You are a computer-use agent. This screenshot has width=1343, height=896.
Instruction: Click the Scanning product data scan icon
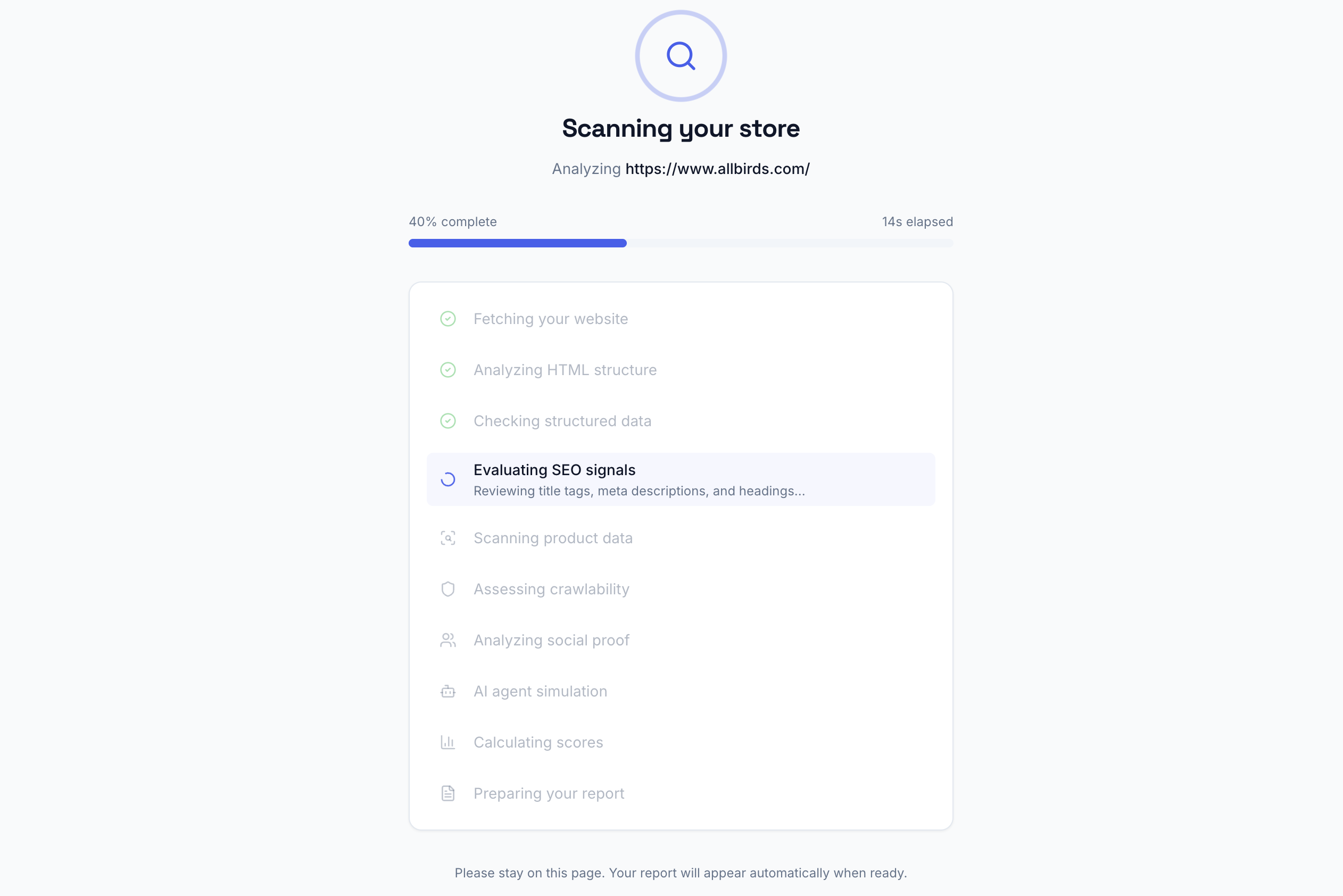[x=448, y=538]
